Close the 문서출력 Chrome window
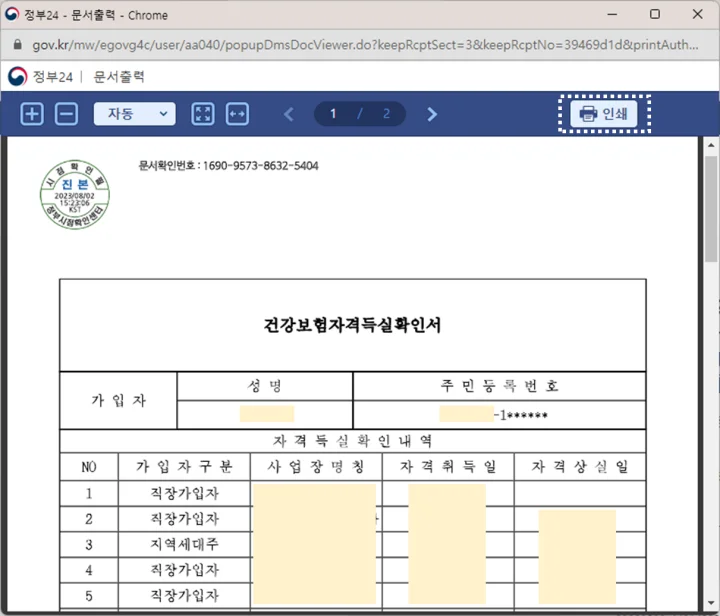 pyautogui.click(x=698, y=14)
